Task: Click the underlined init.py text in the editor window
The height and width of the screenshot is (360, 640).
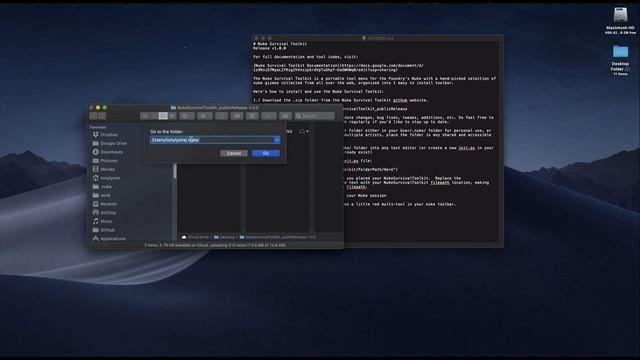Action: point(467,148)
